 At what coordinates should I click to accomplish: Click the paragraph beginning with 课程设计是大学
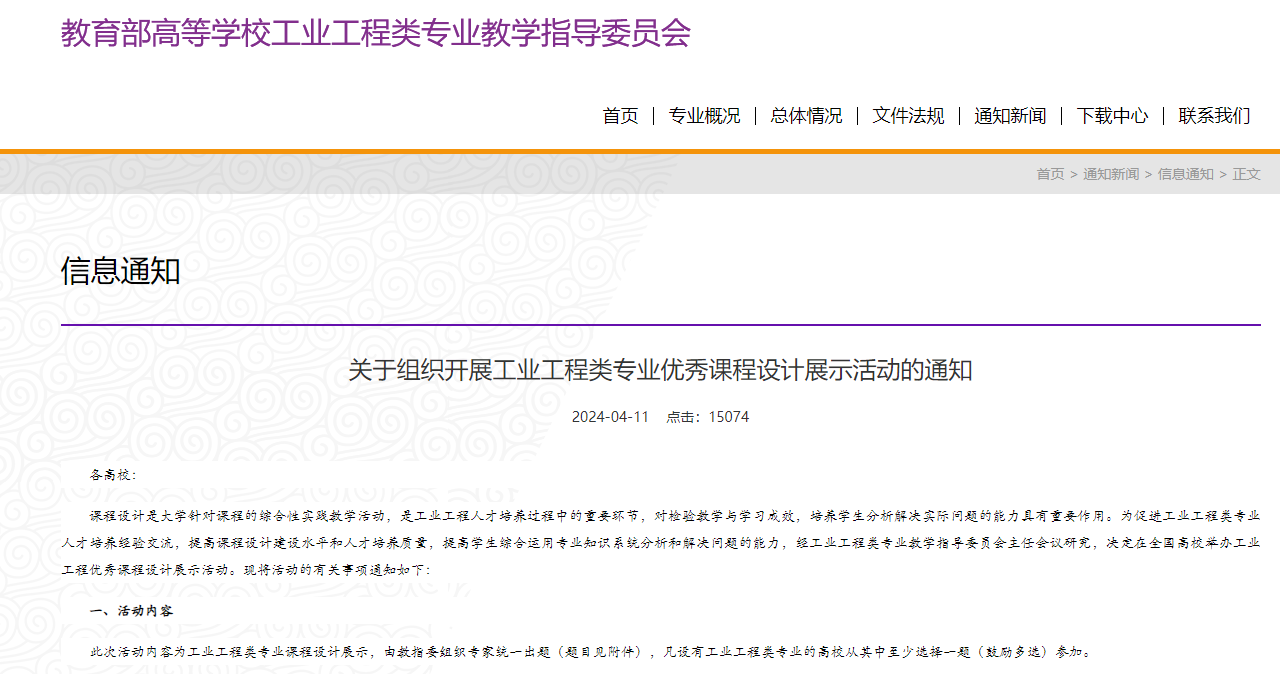click(x=660, y=543)
